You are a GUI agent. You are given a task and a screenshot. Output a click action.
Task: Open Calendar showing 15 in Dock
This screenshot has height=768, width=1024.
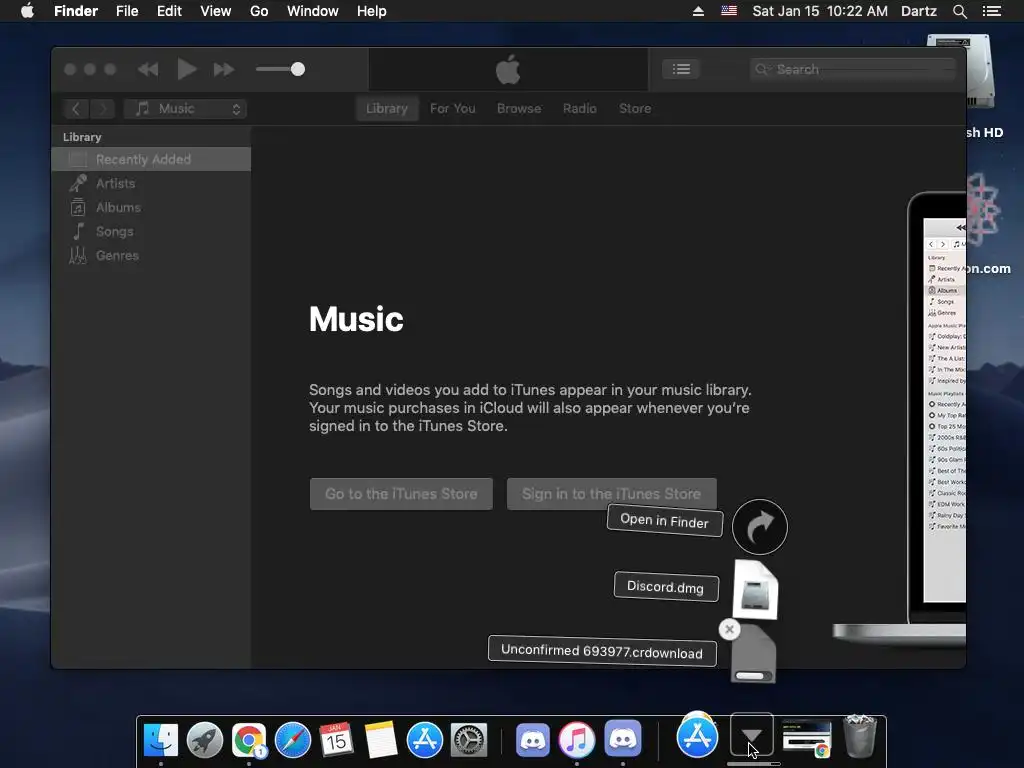coord(336,740)
